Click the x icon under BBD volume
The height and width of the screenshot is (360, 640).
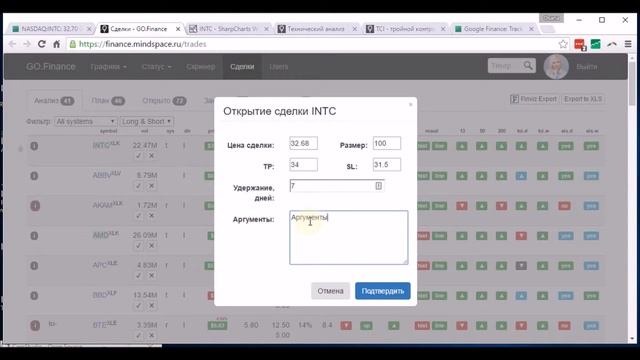(151, 305)
